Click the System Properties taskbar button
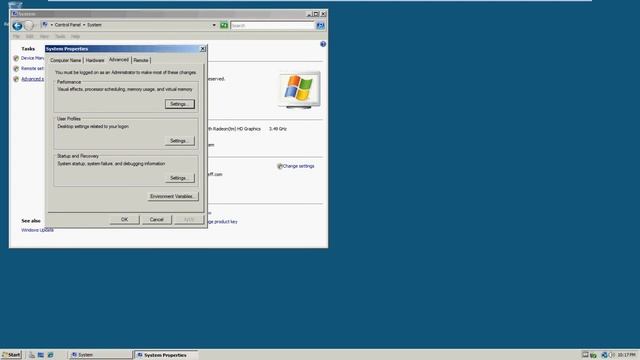Viewport: 640px width, 360px height. (x=166, y=355)
